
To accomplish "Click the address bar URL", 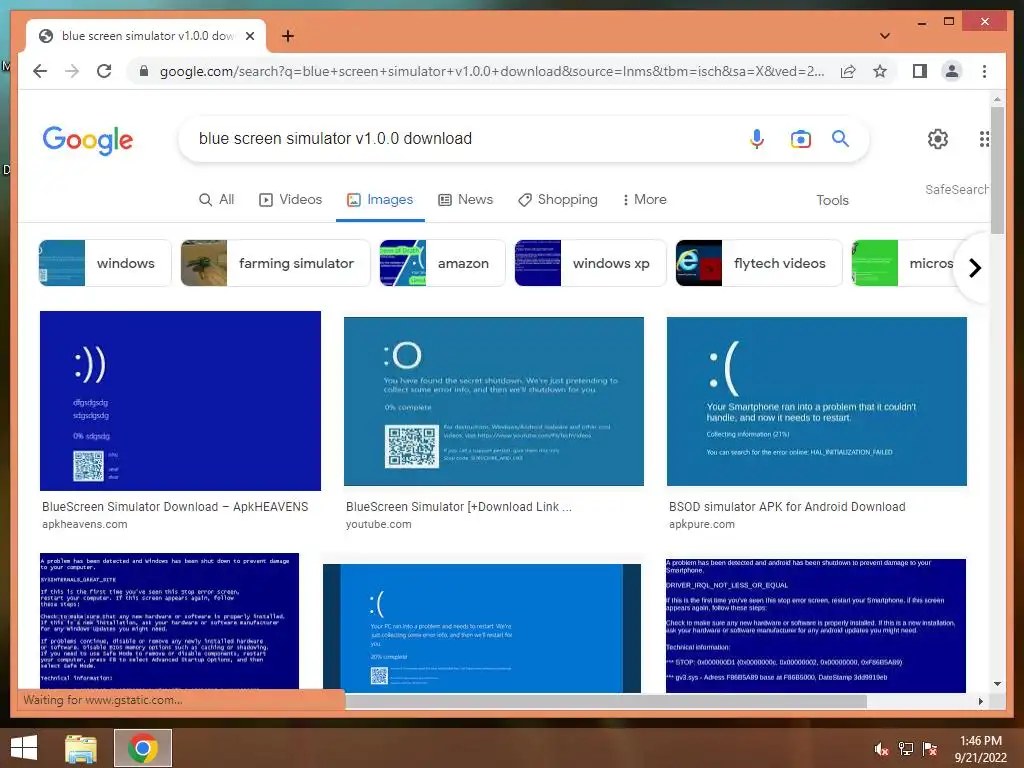I will tap(492, 71).
